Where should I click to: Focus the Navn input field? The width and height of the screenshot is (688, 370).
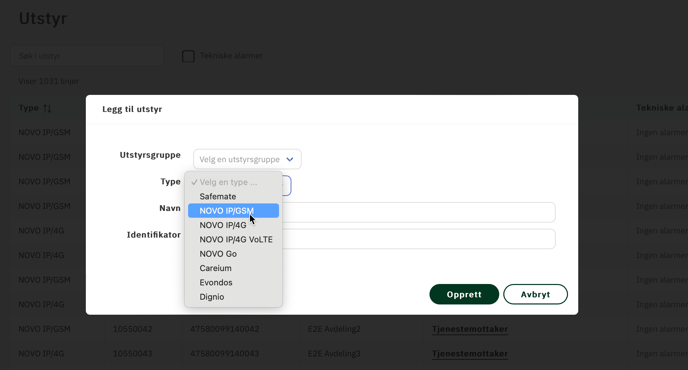pos(419,212)
